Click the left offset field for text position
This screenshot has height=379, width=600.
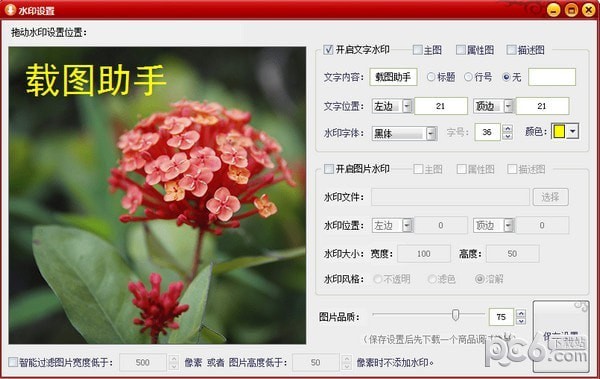(x=441, y=106)
